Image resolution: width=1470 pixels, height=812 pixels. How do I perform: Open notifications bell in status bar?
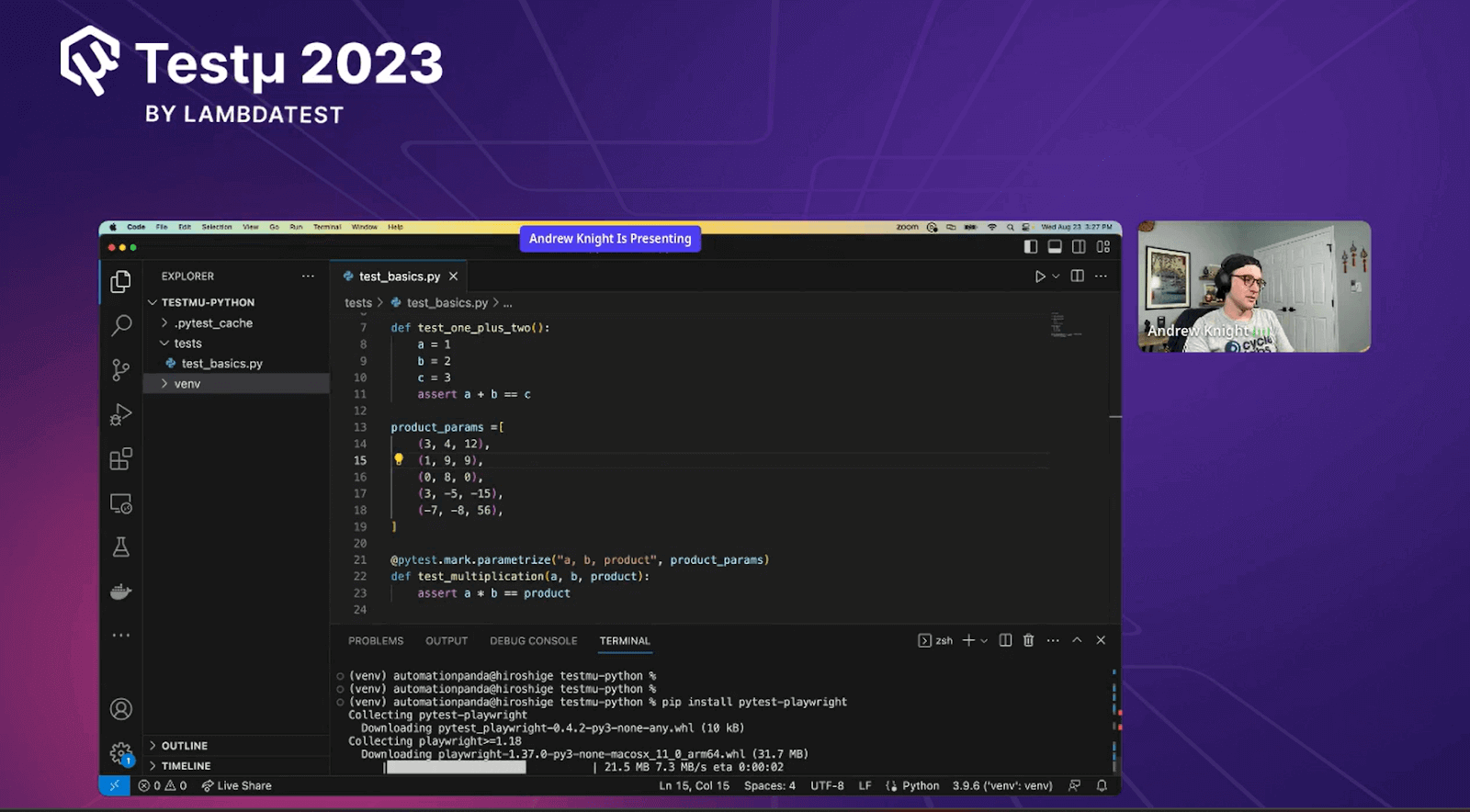coord(1102,785)
